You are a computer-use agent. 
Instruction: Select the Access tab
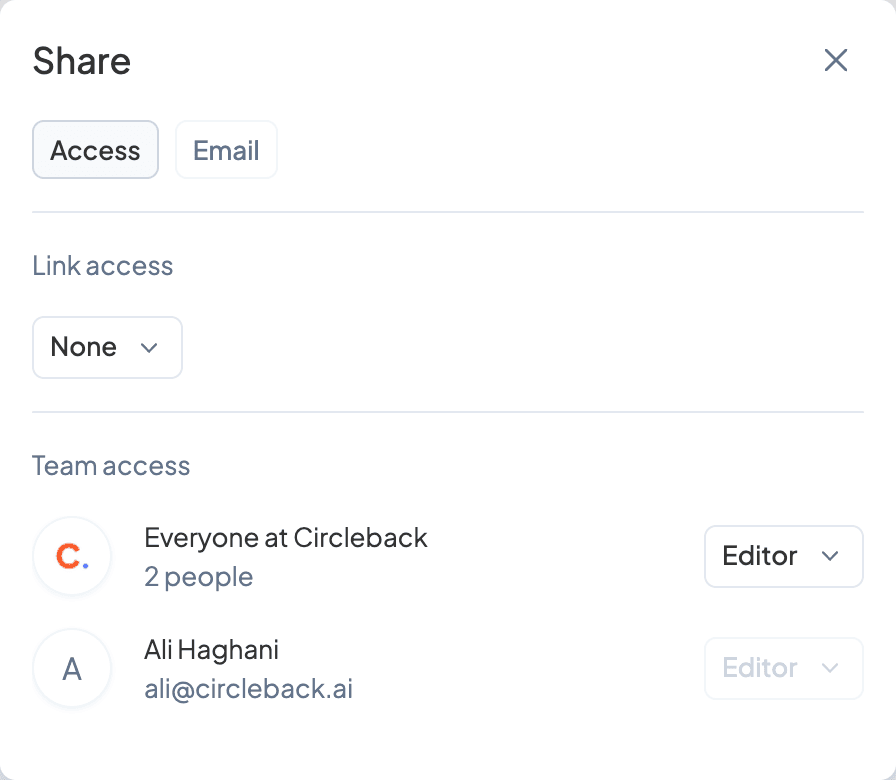(95, 150)
